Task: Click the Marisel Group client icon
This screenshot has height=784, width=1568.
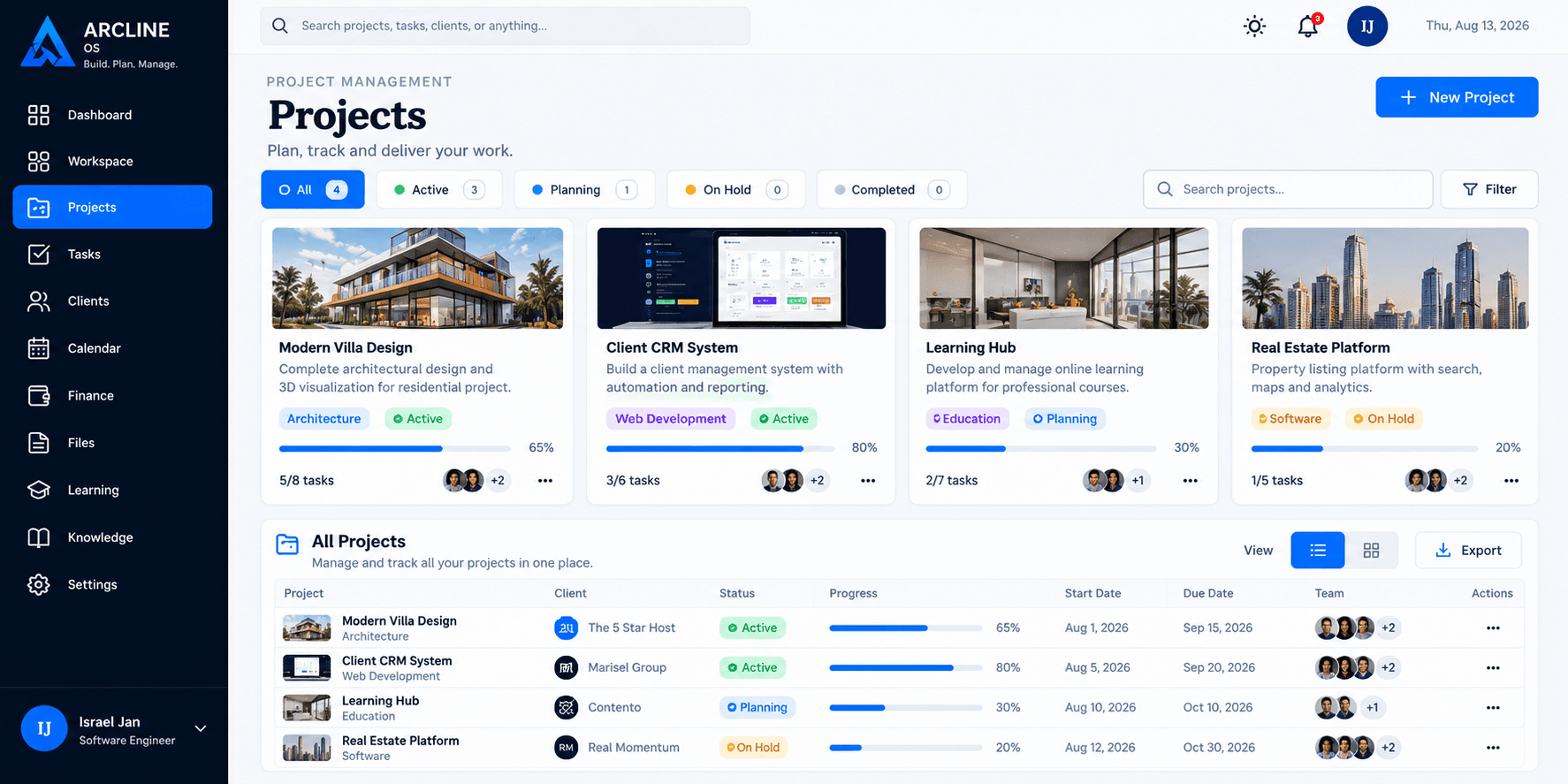Action: pyautogui.click(x=566, y=667)
